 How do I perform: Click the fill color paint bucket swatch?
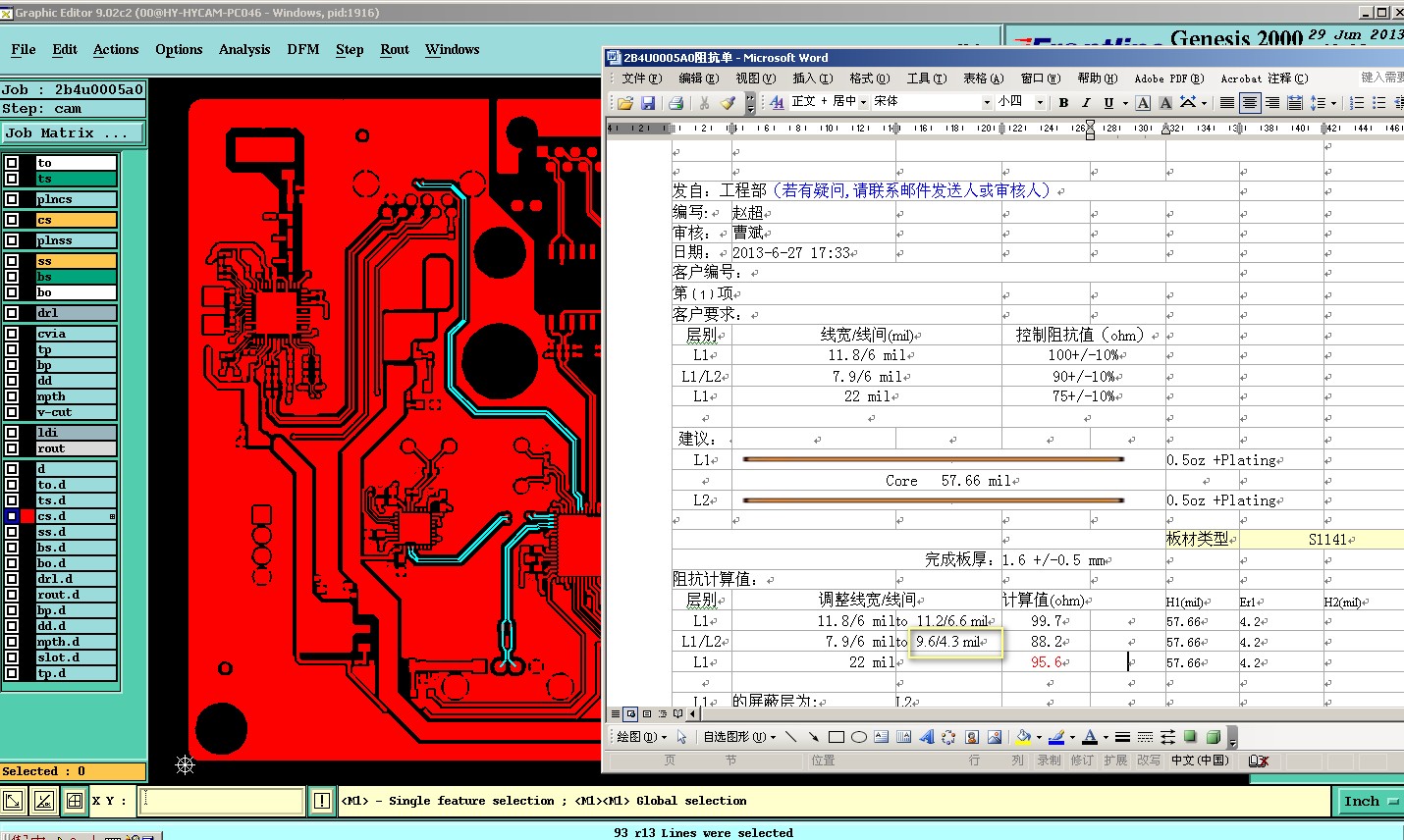[x=1023, y=737]
